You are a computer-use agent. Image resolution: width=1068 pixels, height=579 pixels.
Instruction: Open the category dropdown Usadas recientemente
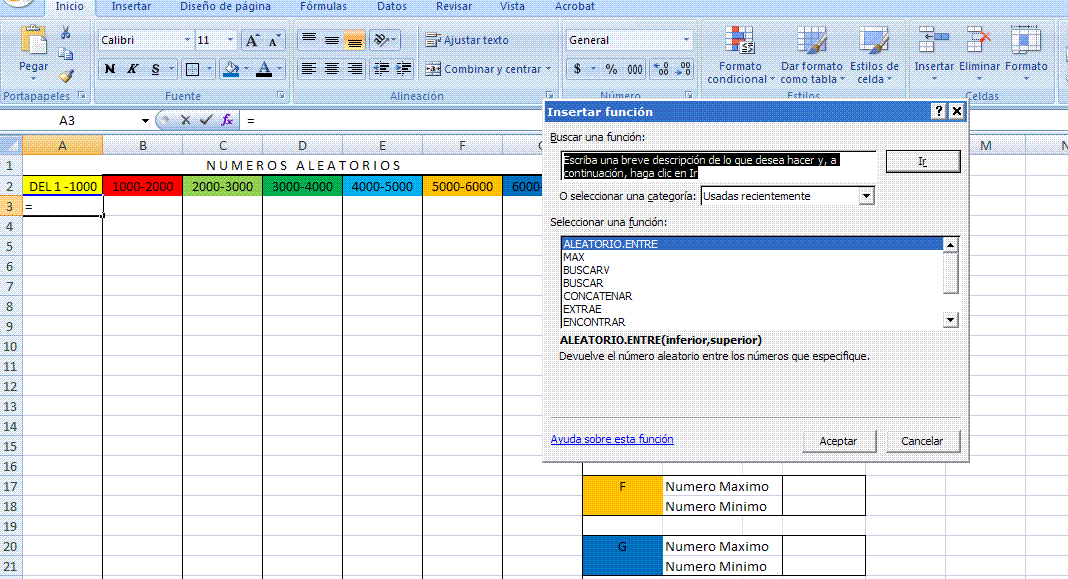pos(866,196)
